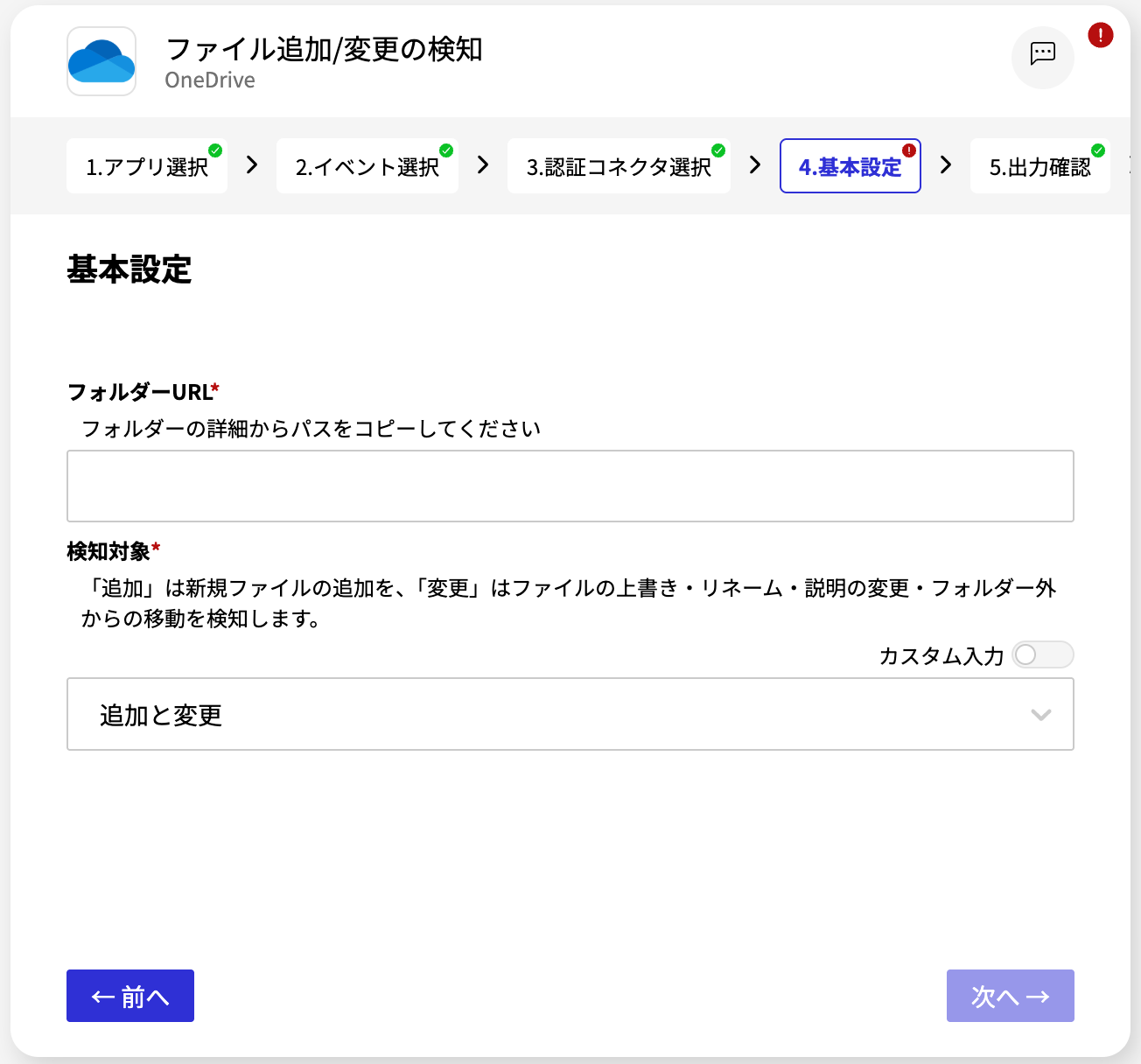
Task: Open step 3.認証コネクタ選択 tab
Action: point(619,165)
